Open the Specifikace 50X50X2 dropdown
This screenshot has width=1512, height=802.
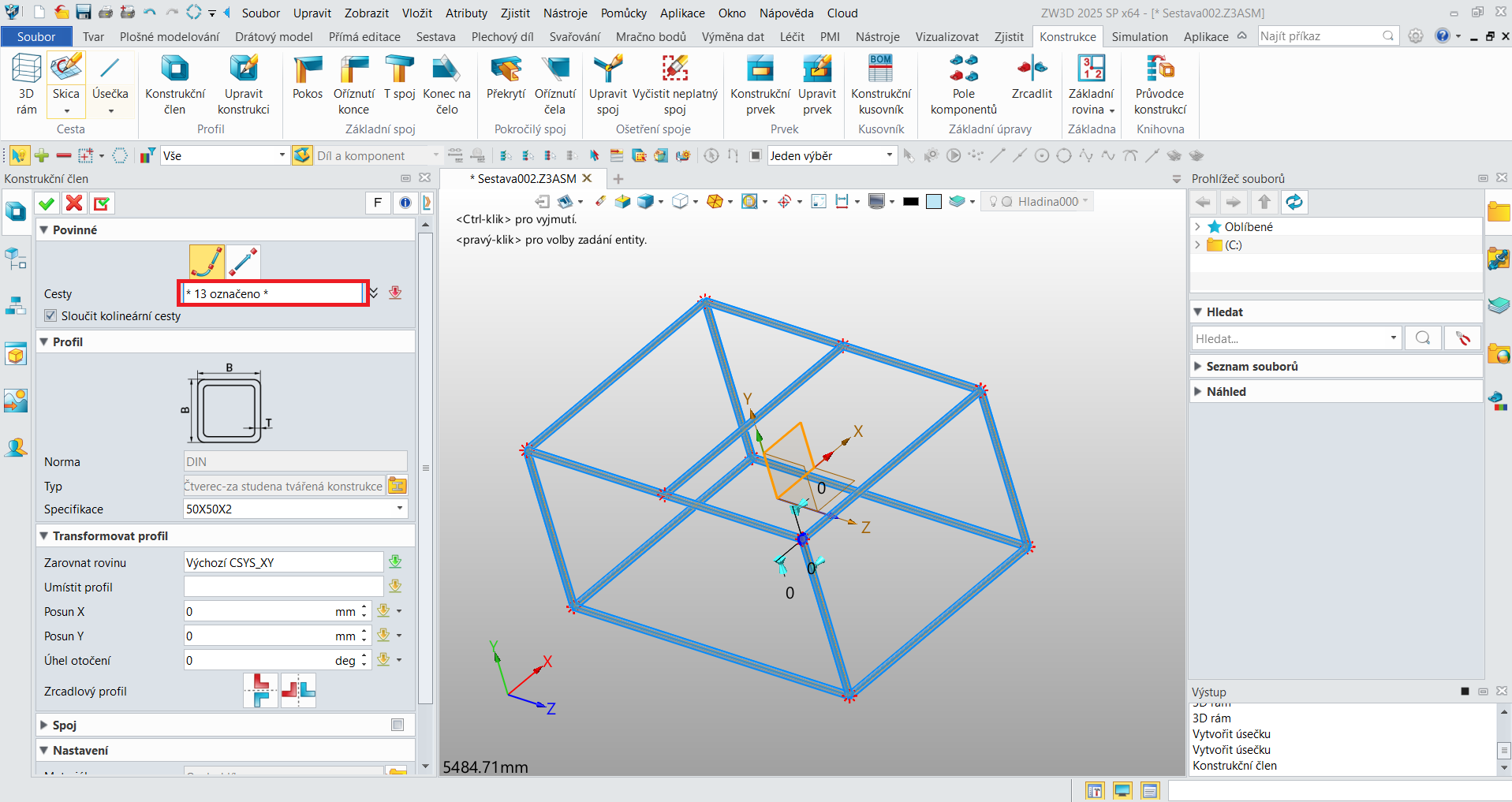[400, 509]
